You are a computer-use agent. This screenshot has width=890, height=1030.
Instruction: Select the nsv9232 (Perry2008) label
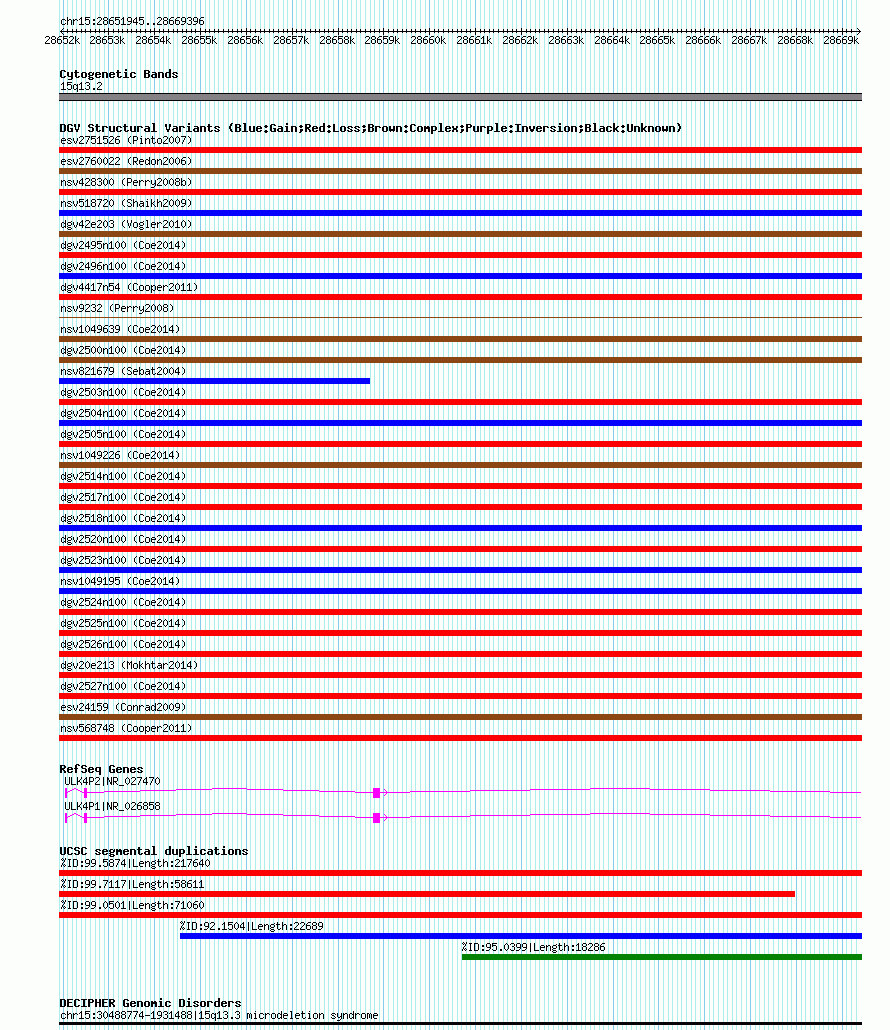tap(117, 308)
